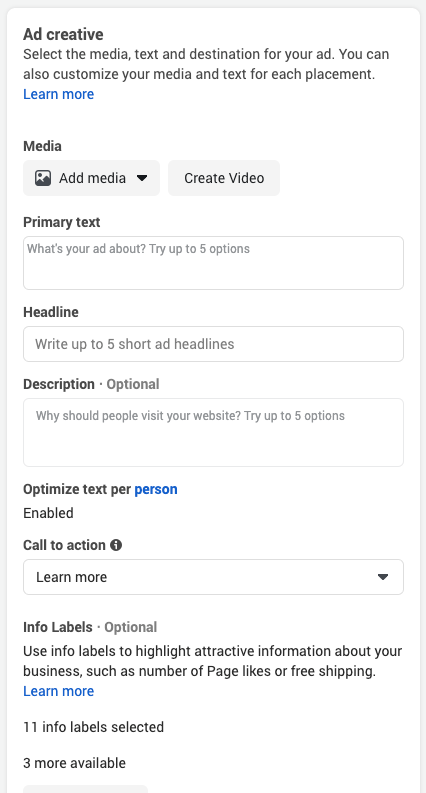Expand the Call to action dropdown arrow
The height and width of the screenshot is (793, 426).
point(383,577)
